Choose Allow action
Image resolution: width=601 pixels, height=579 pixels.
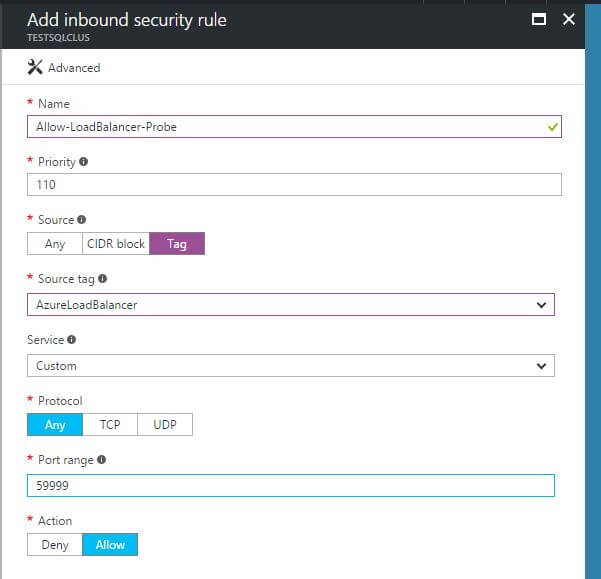pos(110,545)
